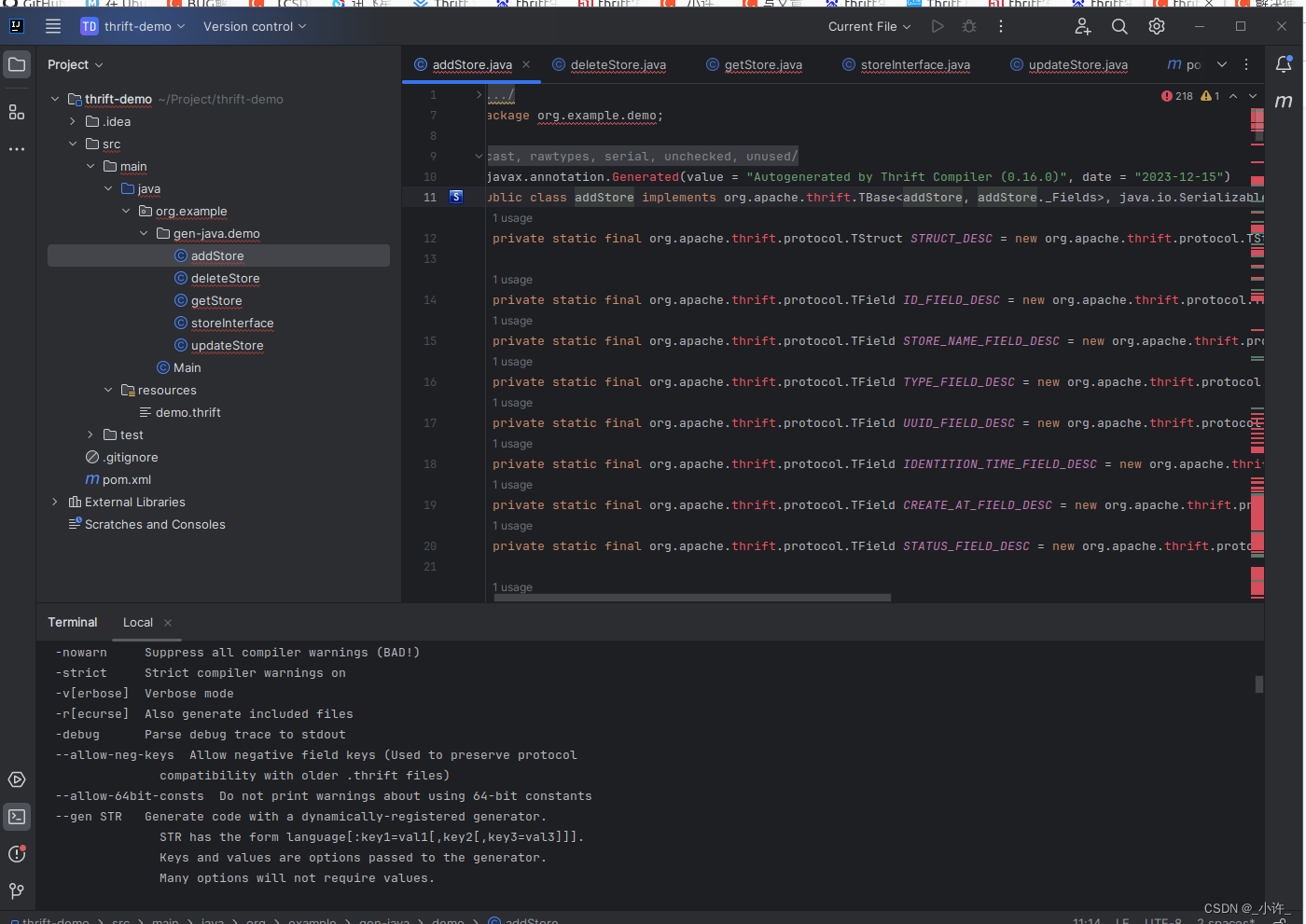Click addStore breadcrumb in navigation bar
Screen dimensions: 1306x924
(x=532, y=921)
